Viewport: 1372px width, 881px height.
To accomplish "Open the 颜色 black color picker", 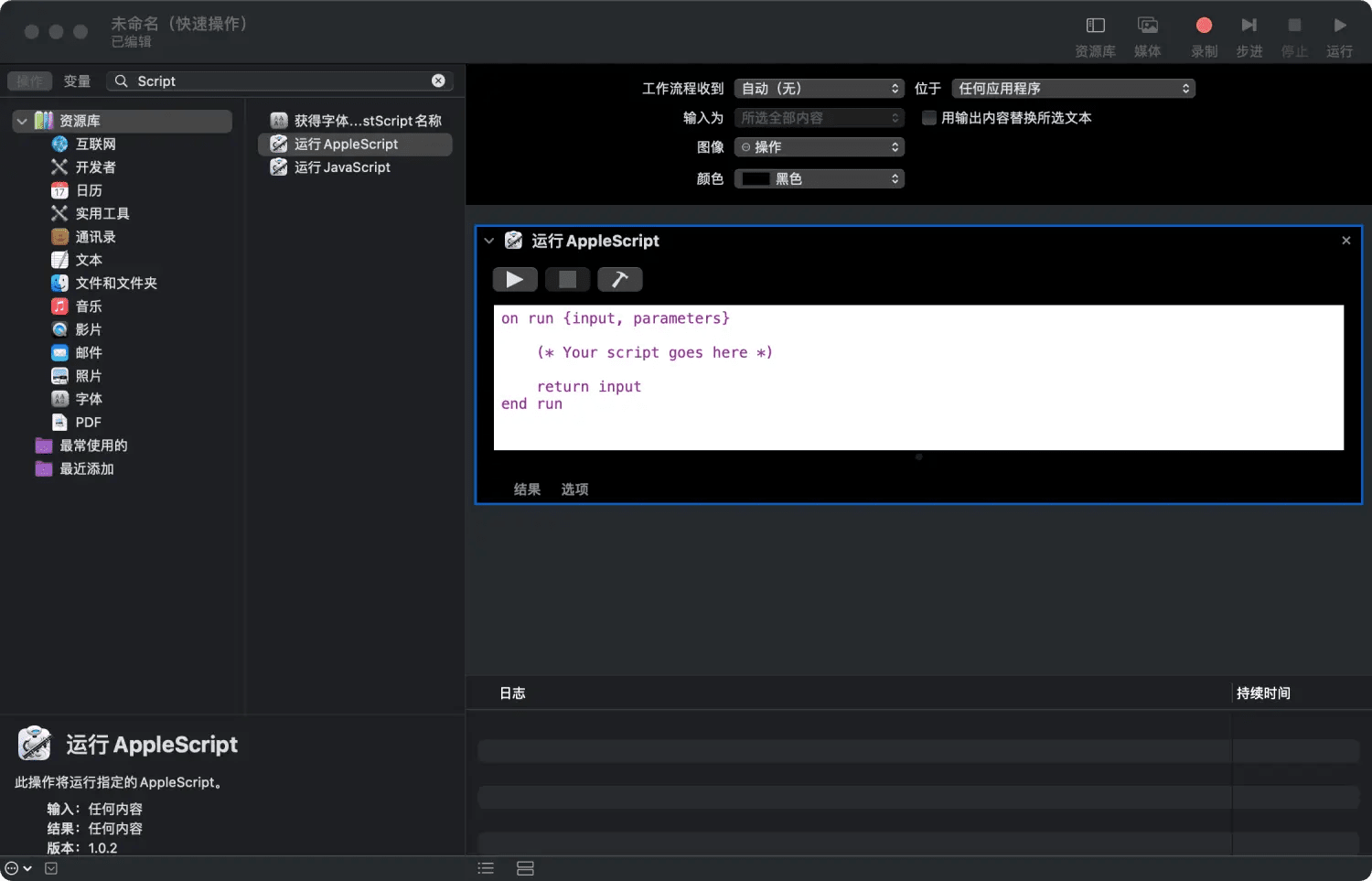I will [x=817, y=178].
